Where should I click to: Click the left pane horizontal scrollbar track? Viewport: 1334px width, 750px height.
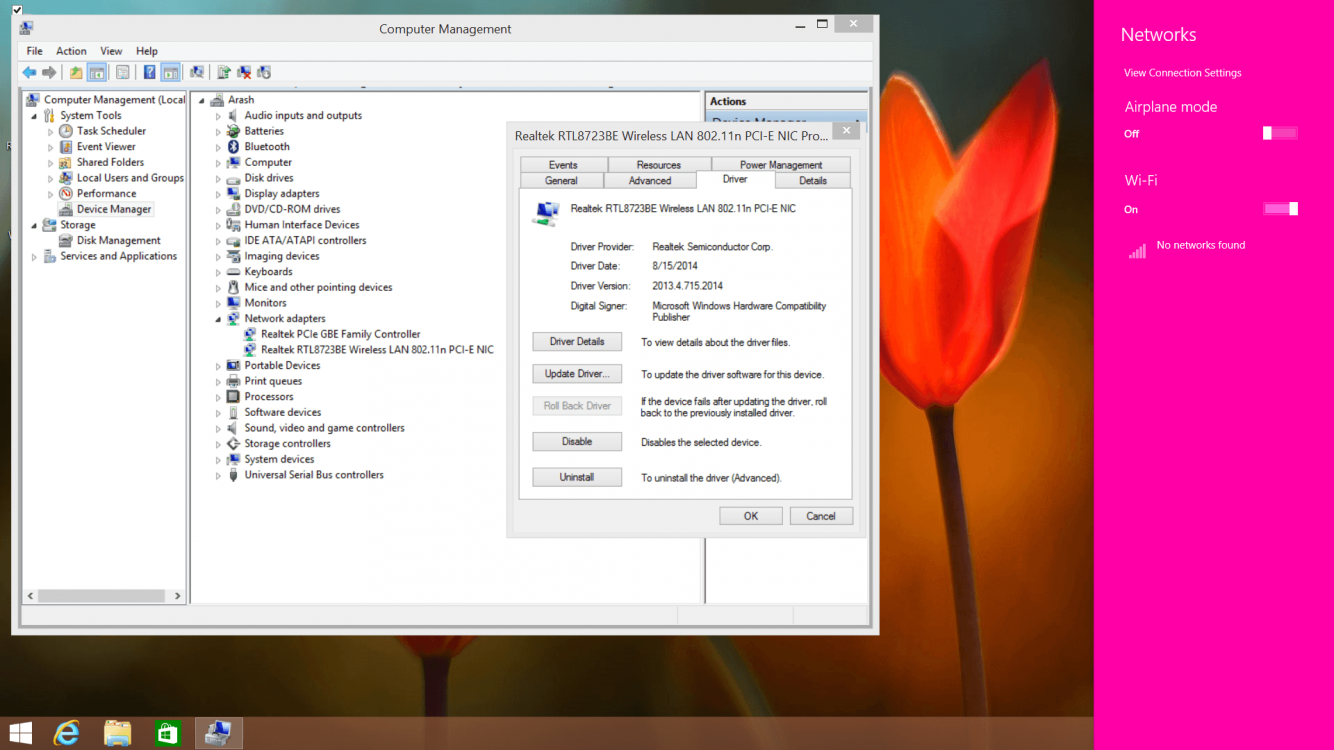click(102, 596)
